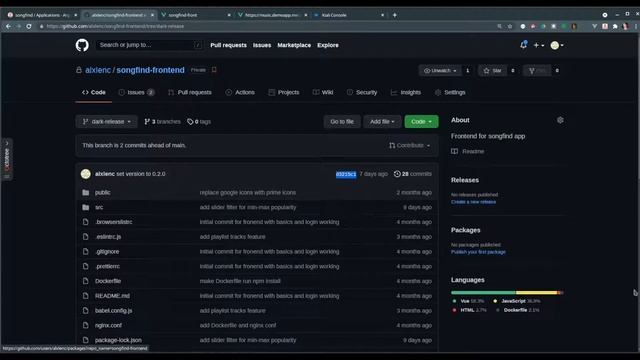The width and height of the screenshot is (640, 360).
Task: Open Issues in the top navigation
Action: coord(262,45)
